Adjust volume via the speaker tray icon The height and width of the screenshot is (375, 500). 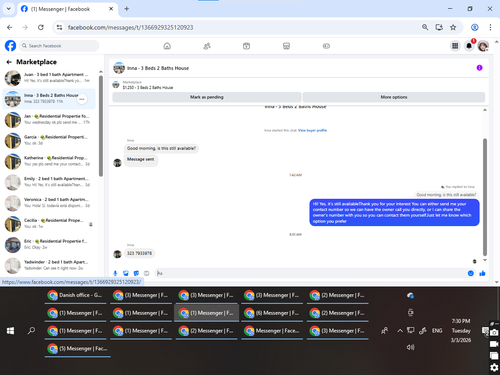tap(410, 347)
